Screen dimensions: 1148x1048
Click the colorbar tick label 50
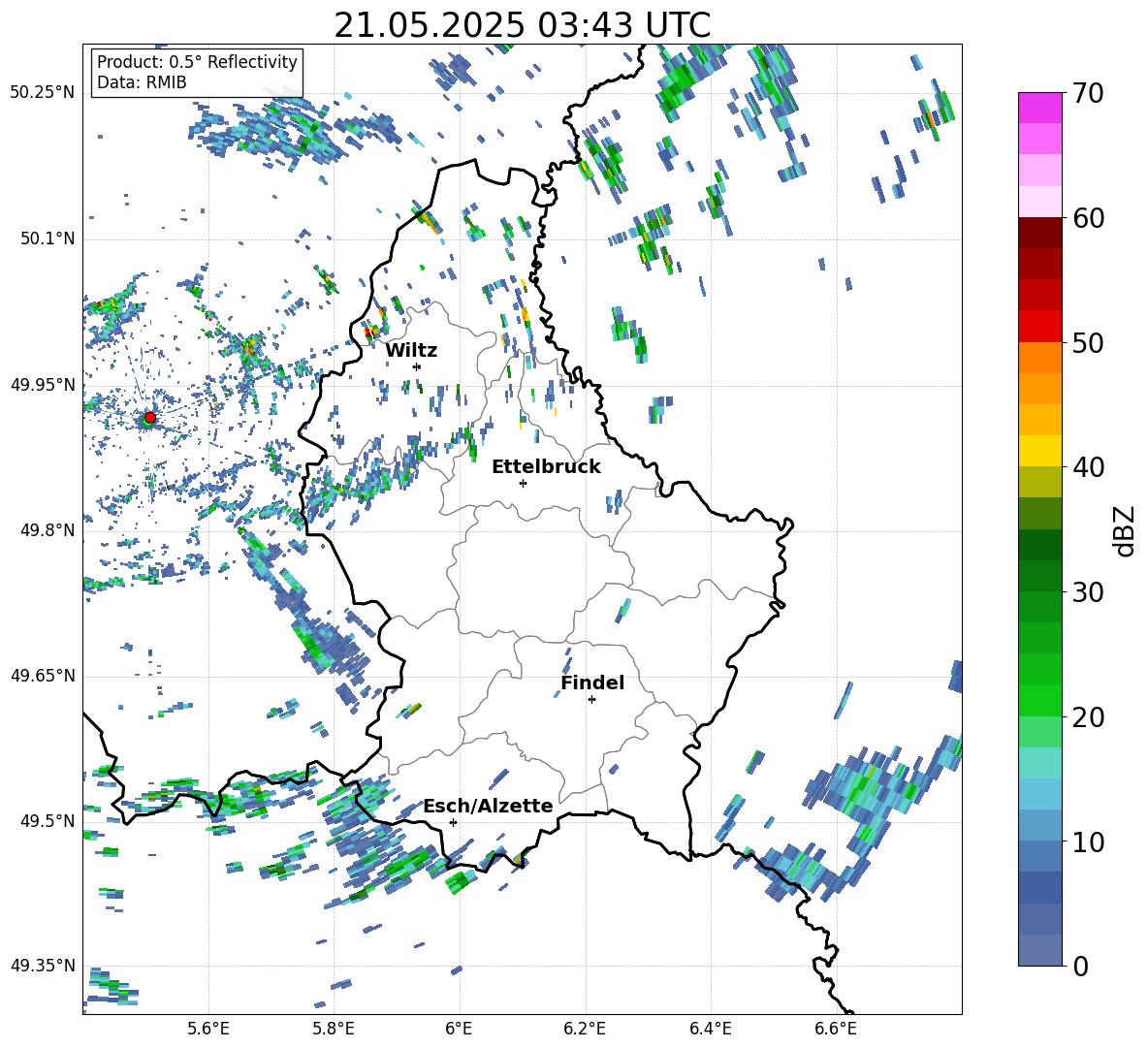click(1088, 343)
